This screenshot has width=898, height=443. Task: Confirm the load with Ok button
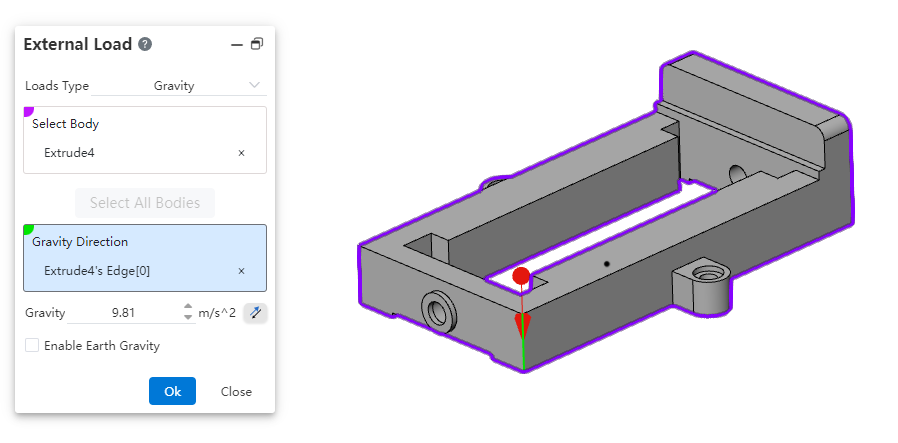172,391
